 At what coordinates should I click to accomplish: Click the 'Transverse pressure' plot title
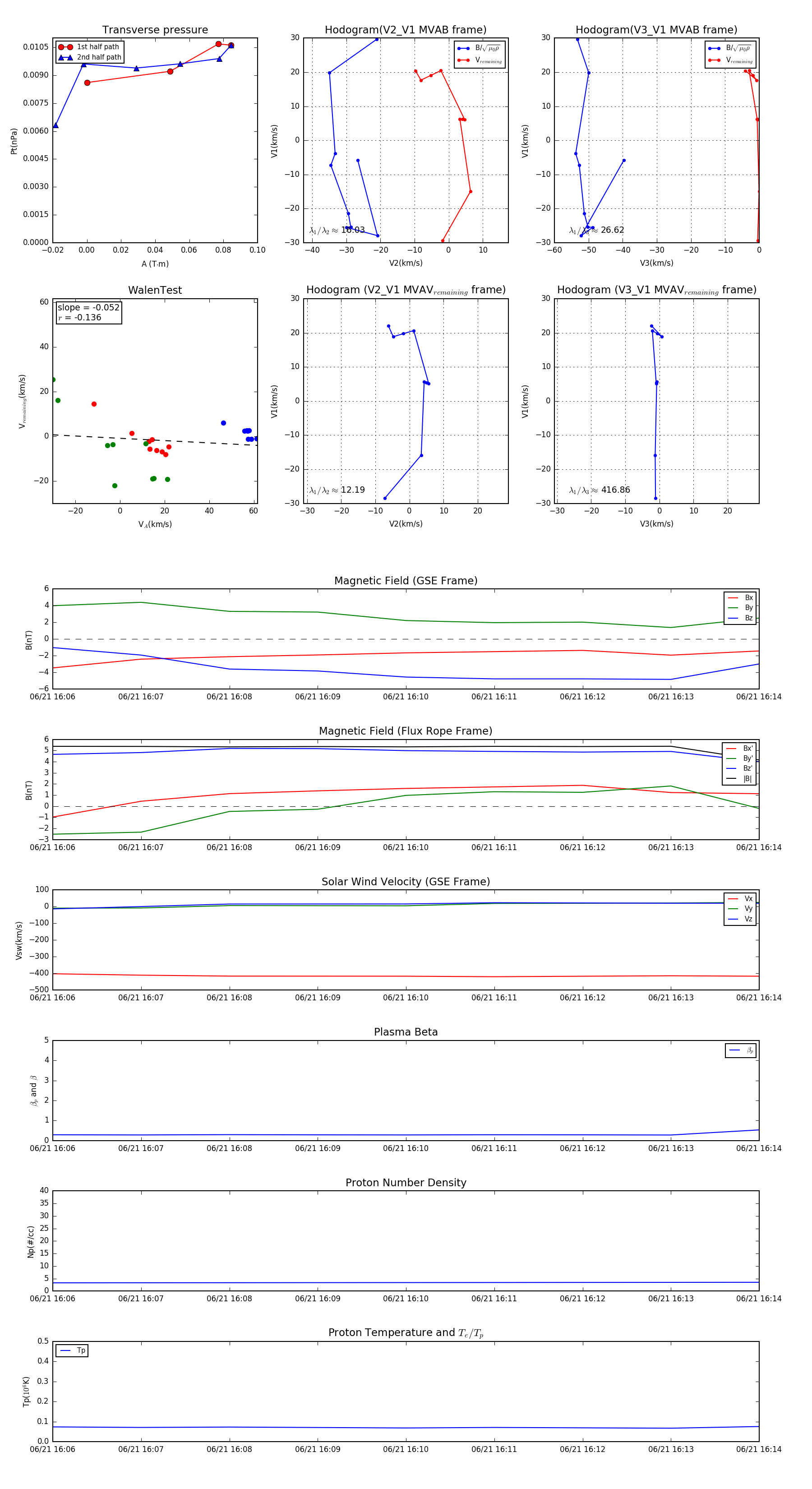point(155,30)
